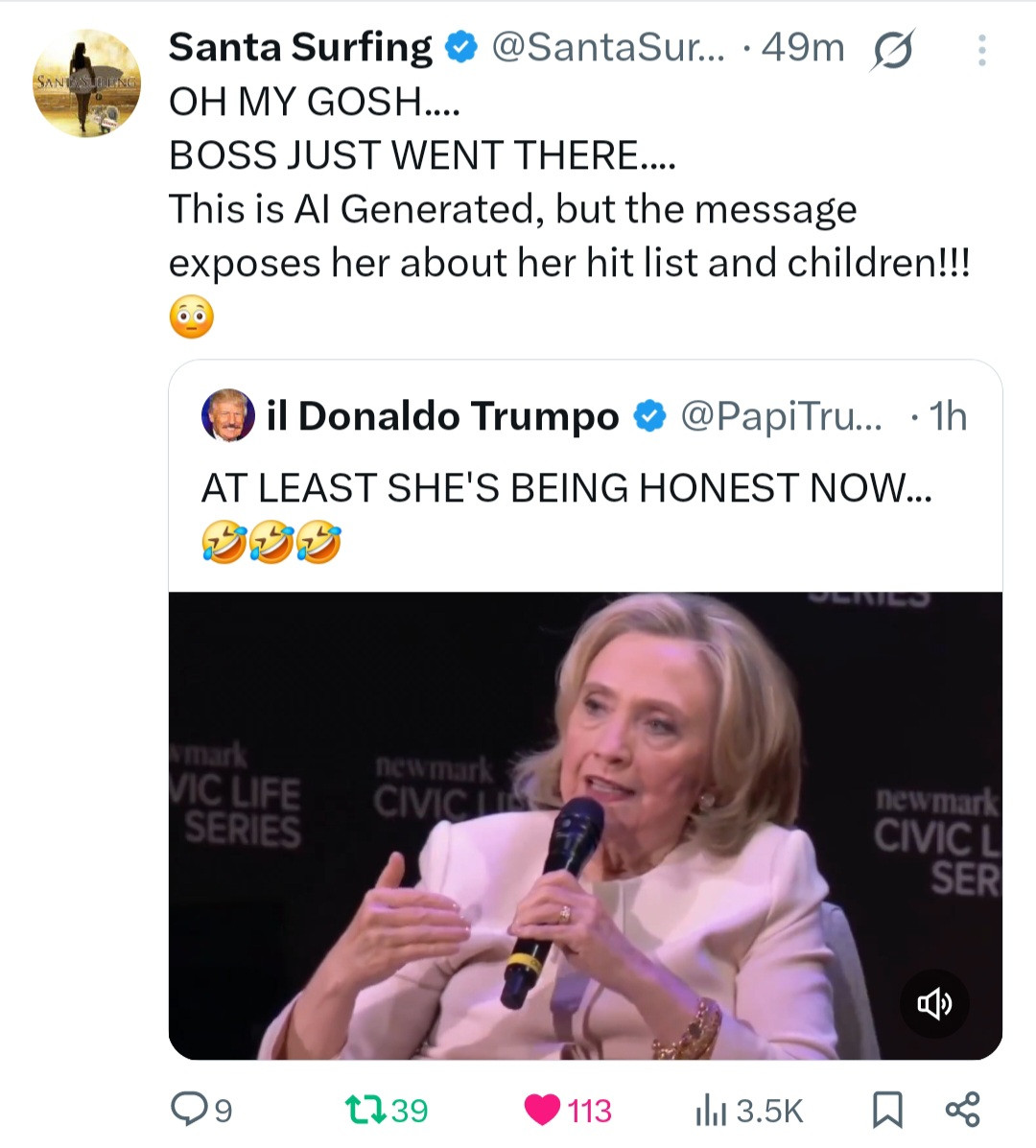This screenshot has width=1036, height=1148.
Task: Open il Donaldo Trumpo profile picture
Action: coord(227,416)
